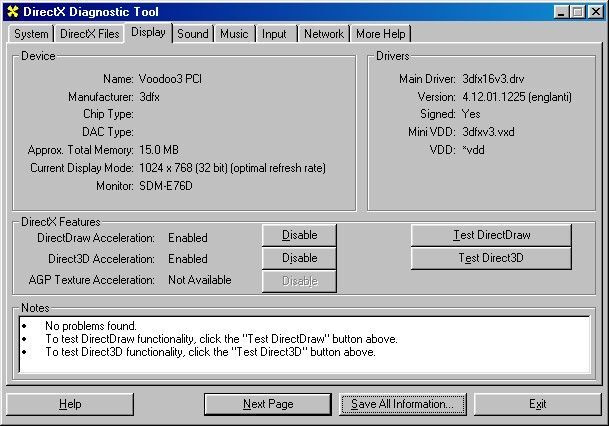Viewport: 609px width, 426px height.
Task: Open the More Help tab
Action: pyautogui.click(x=381, y=34)
